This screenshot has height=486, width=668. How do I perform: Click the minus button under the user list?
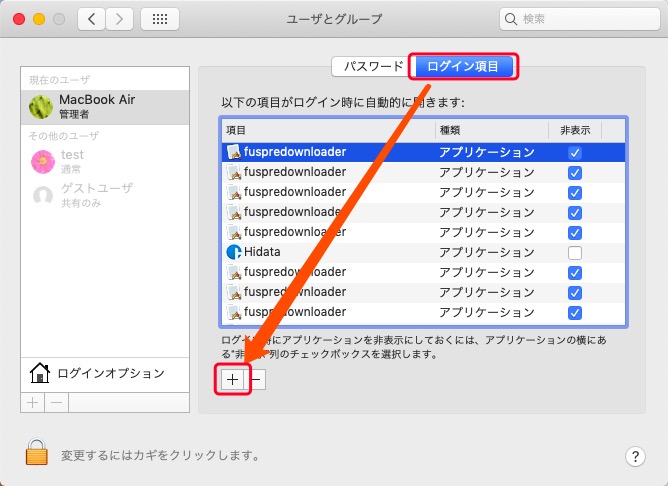57,402
